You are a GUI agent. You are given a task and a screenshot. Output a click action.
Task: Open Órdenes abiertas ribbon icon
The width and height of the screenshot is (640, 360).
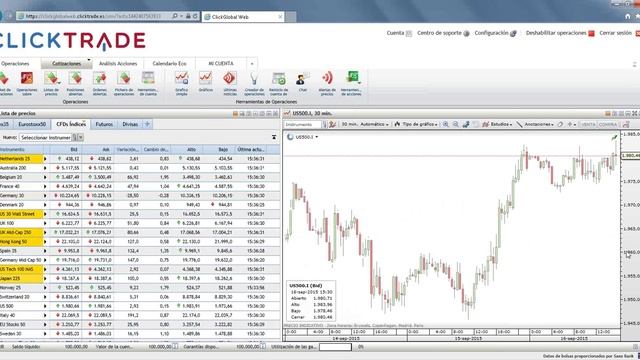(99, 83)
